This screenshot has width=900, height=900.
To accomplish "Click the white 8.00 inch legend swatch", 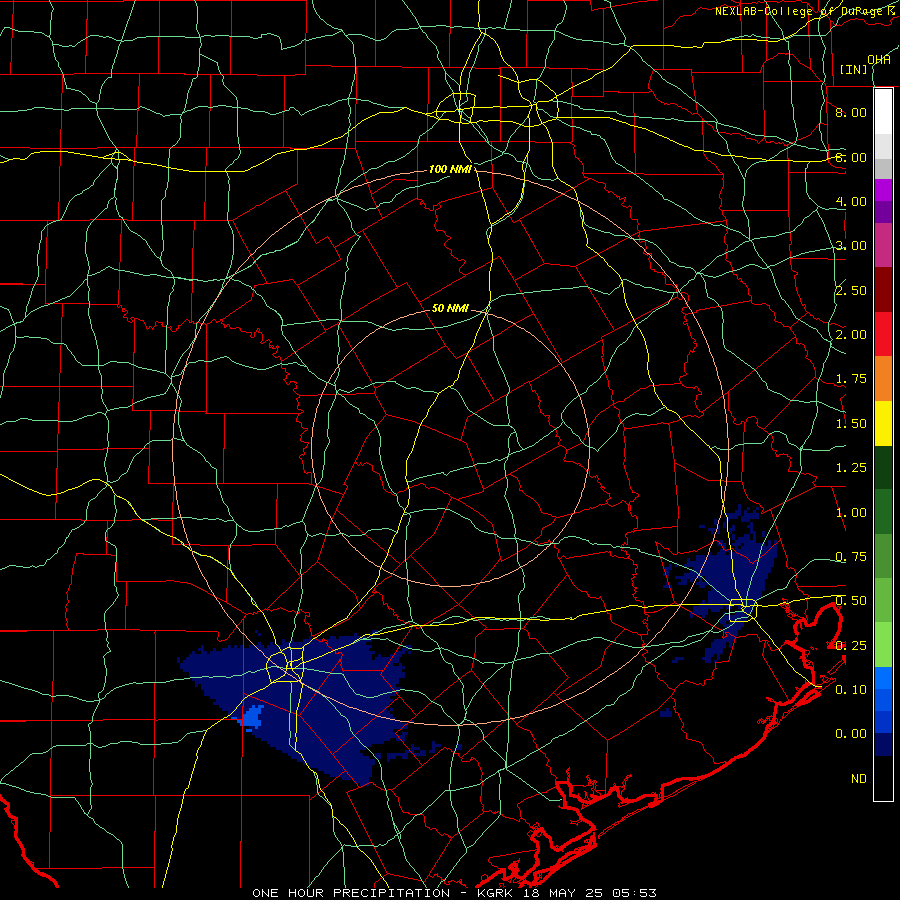I will click(x=883, y=112).
